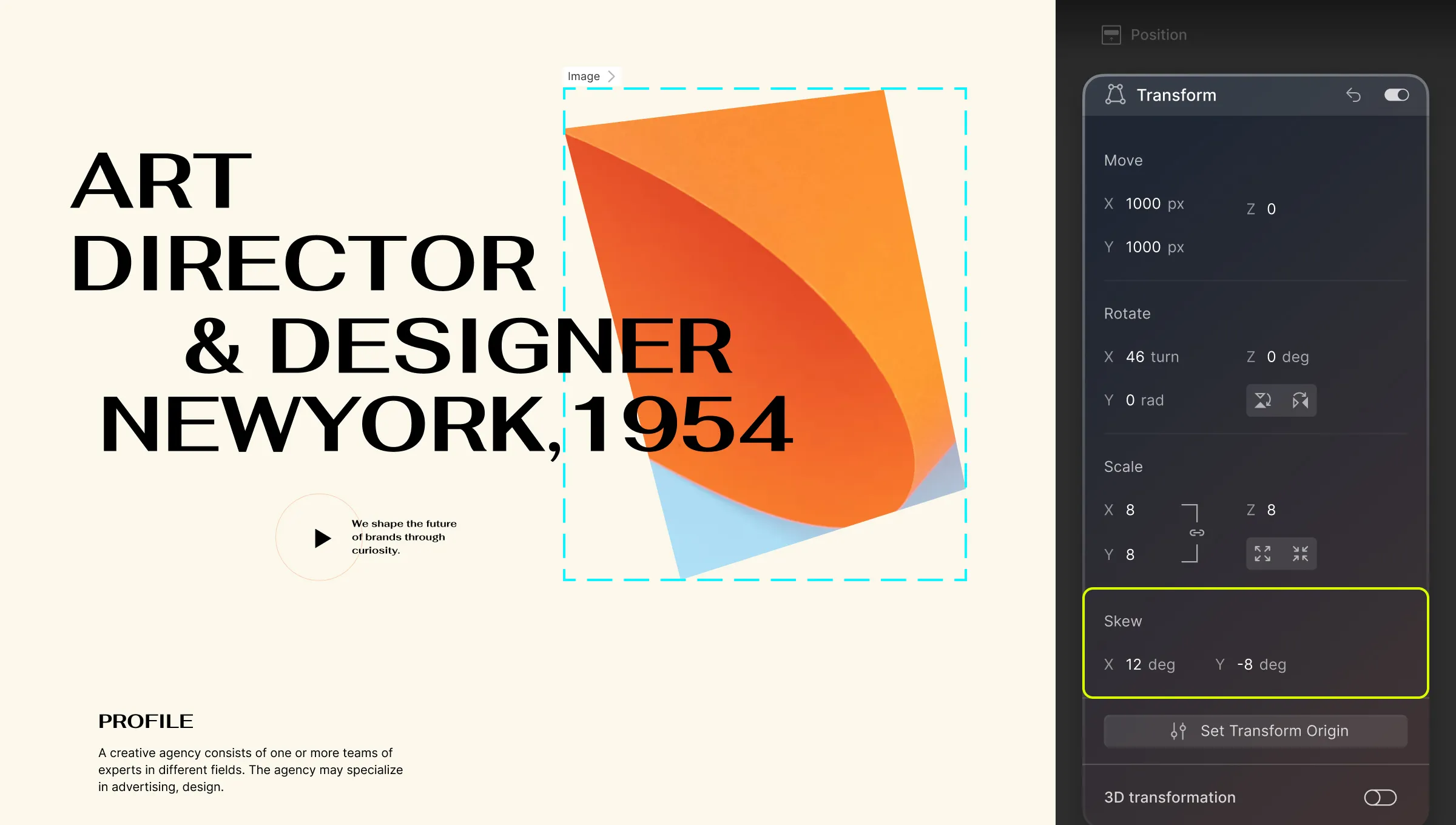
Task: Click the Position header text
Action: [x=1159, y=35]
